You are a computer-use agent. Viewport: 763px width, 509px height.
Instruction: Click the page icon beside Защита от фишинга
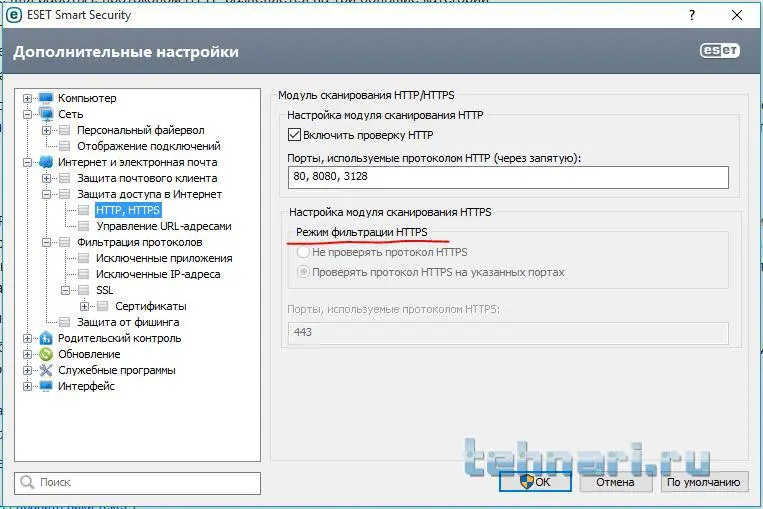(65, 322)
